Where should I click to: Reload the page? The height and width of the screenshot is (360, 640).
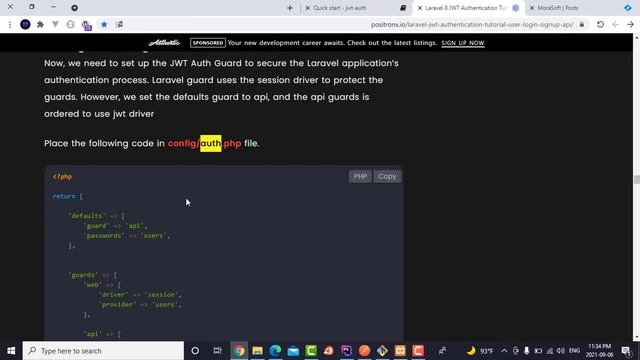coord(600,24)
